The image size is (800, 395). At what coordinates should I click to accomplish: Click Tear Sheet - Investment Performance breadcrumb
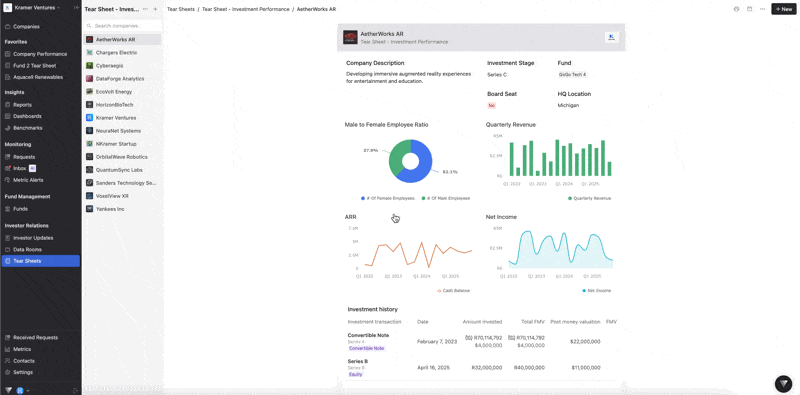(x=245, y=9)
